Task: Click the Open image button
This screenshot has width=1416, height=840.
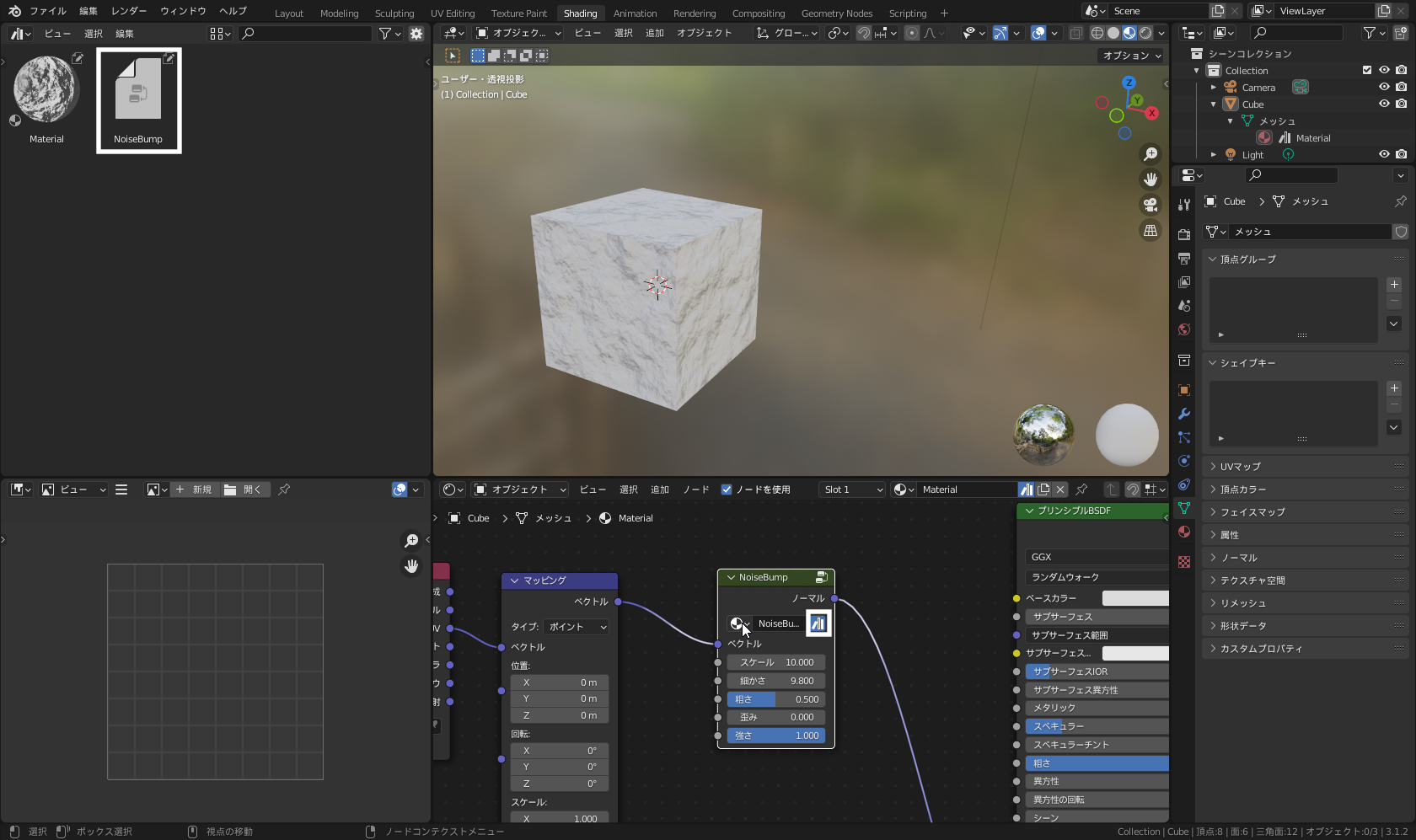Action: point(244,490)
